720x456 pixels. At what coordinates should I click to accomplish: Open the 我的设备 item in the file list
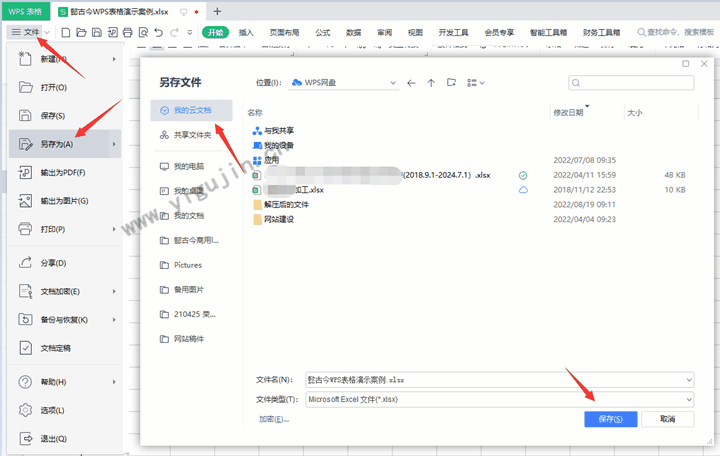(x=273, y=146)
